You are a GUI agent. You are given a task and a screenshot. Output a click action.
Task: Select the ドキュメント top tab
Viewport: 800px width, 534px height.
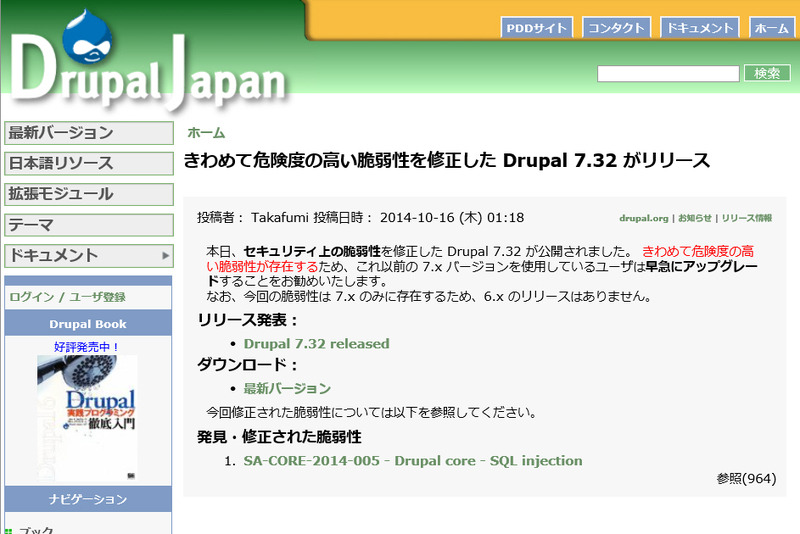(699, 28)
